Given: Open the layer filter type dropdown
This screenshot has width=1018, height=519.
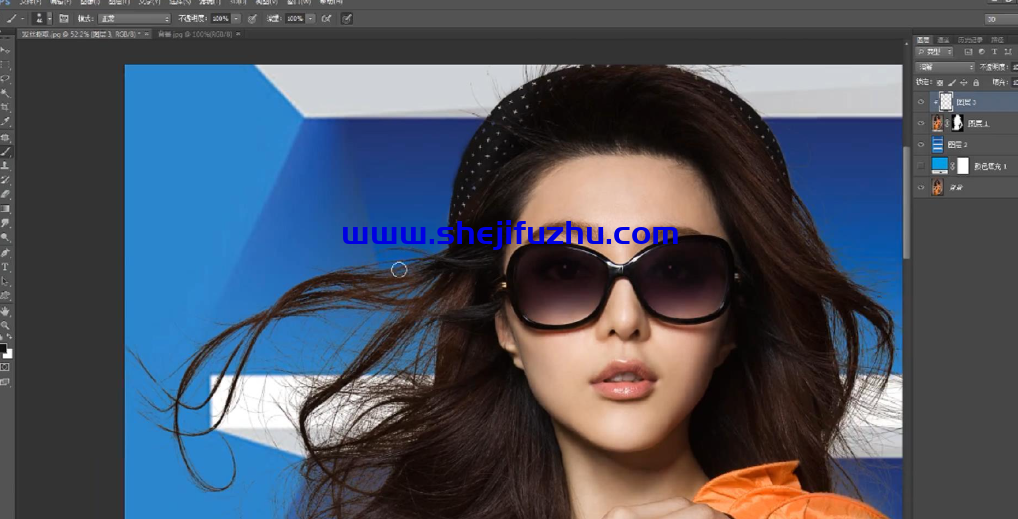Looking at the screenshot, I should pyautogui.click(x=934, y=52).
